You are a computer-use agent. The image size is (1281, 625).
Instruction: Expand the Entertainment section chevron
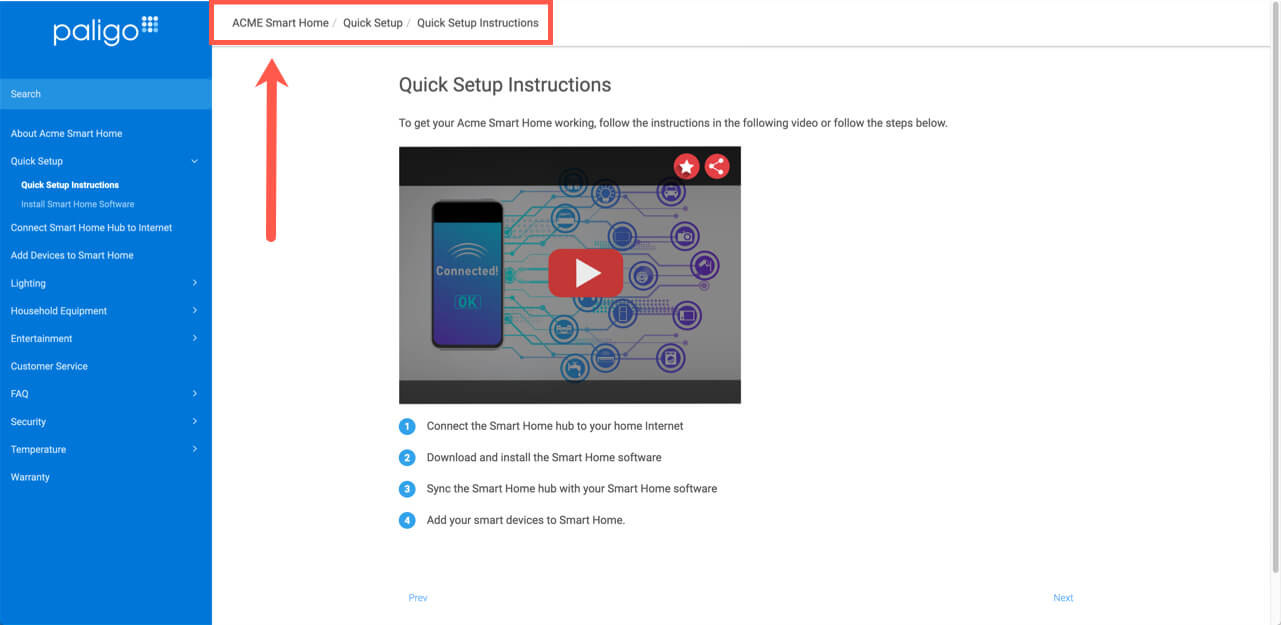coord(195,338)
